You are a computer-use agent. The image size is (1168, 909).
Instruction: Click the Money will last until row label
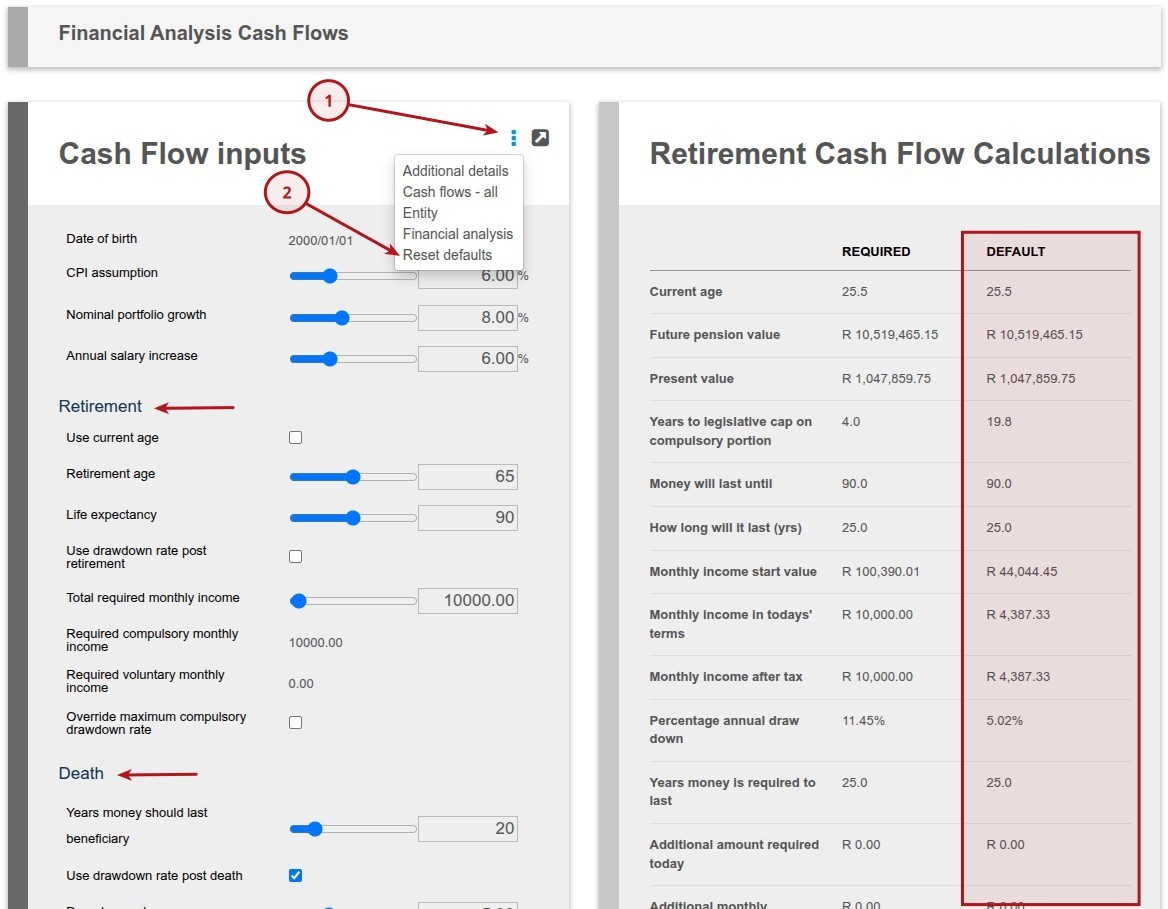[711, 484]
